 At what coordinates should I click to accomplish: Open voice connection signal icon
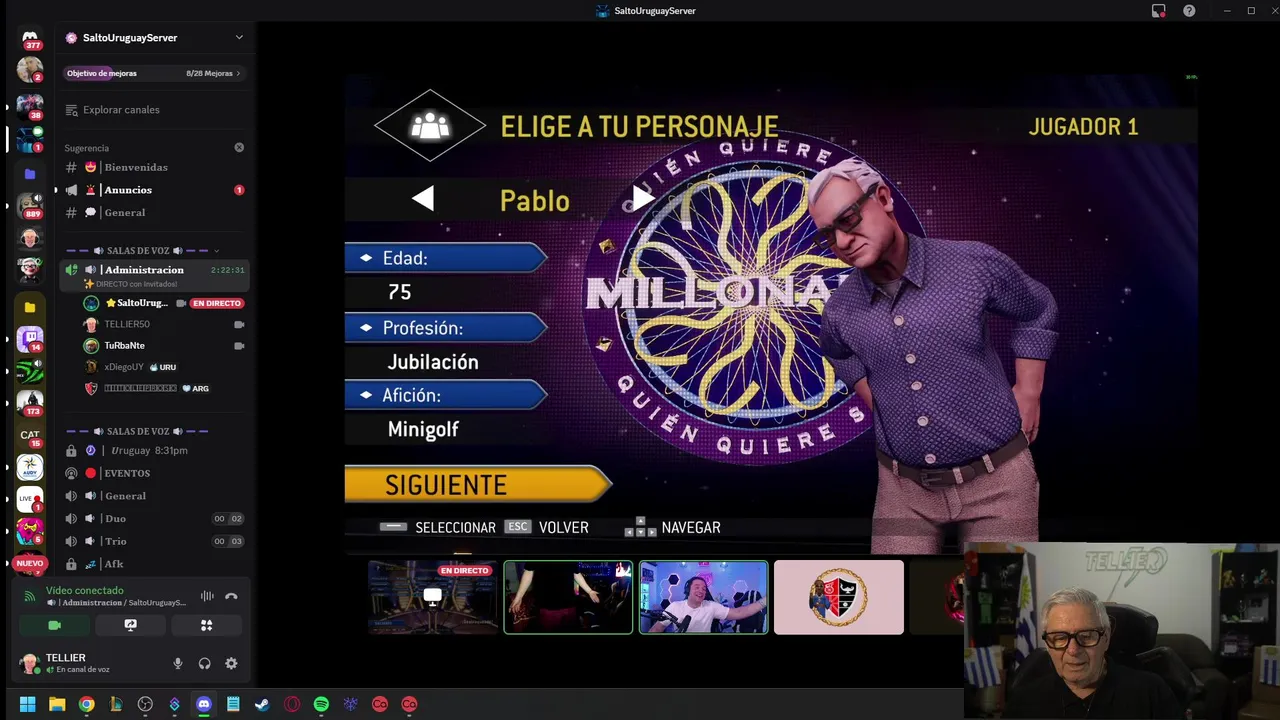click(x=29, y=596)
